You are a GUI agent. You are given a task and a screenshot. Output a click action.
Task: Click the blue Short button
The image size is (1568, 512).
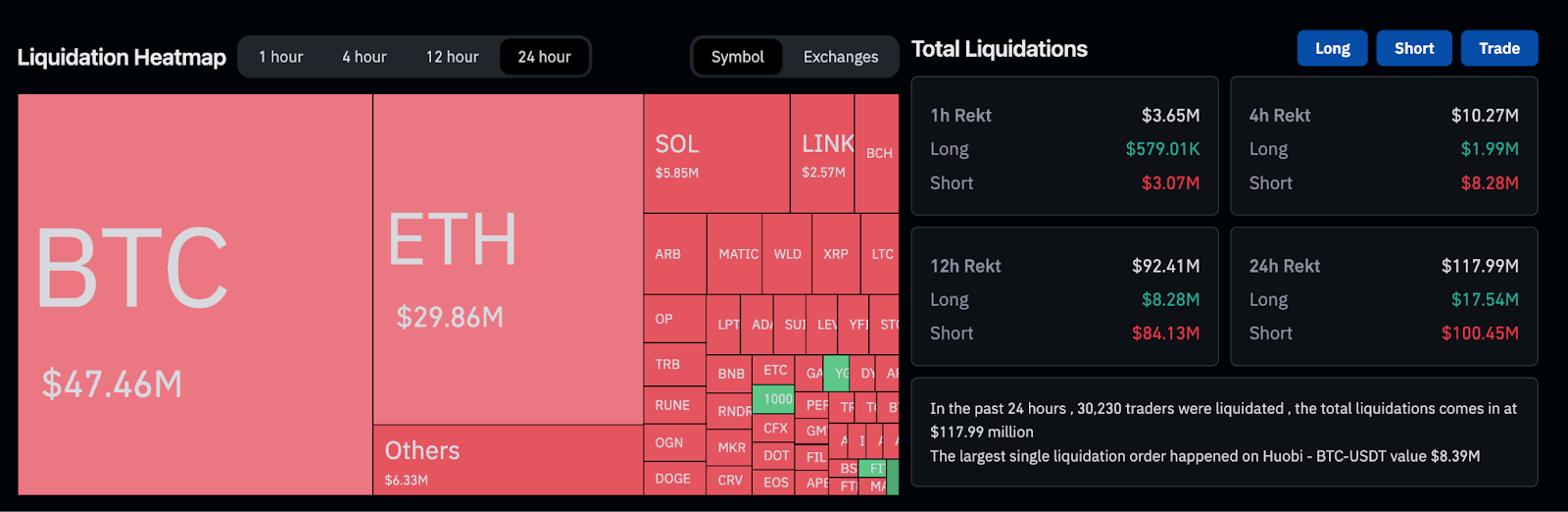1414,48
